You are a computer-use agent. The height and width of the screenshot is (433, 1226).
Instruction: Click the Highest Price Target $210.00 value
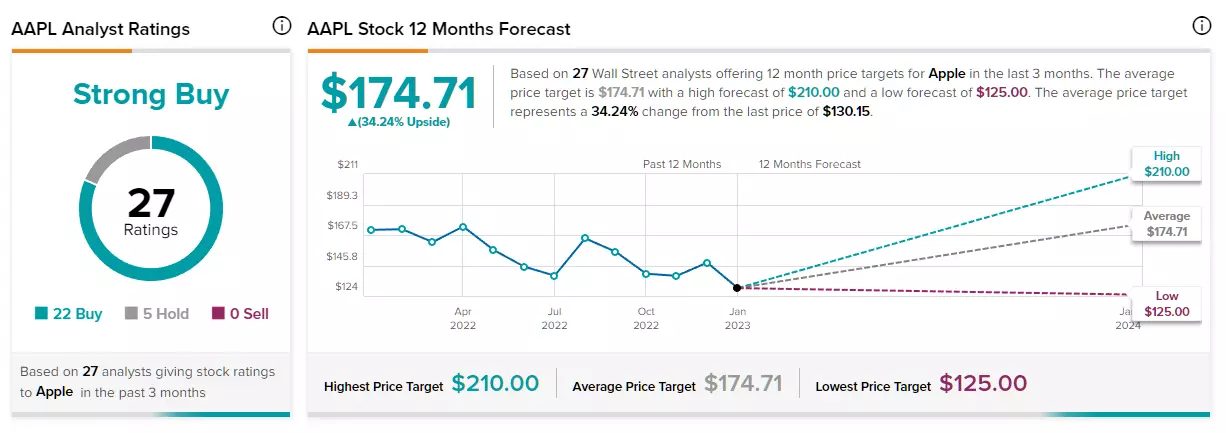tap(495, 383)
